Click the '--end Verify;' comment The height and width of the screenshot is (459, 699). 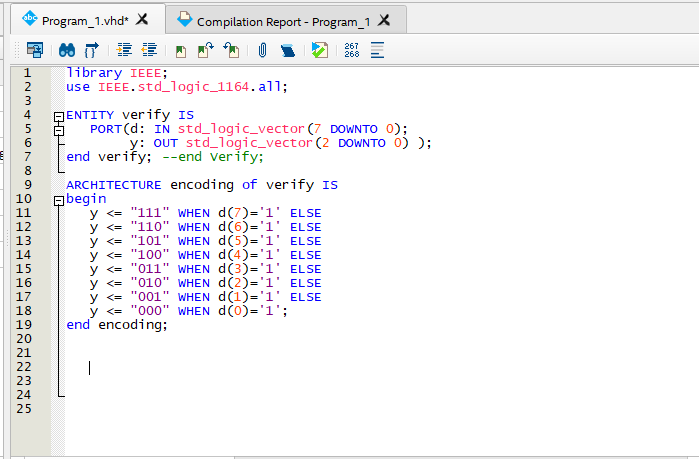point(213,157)
